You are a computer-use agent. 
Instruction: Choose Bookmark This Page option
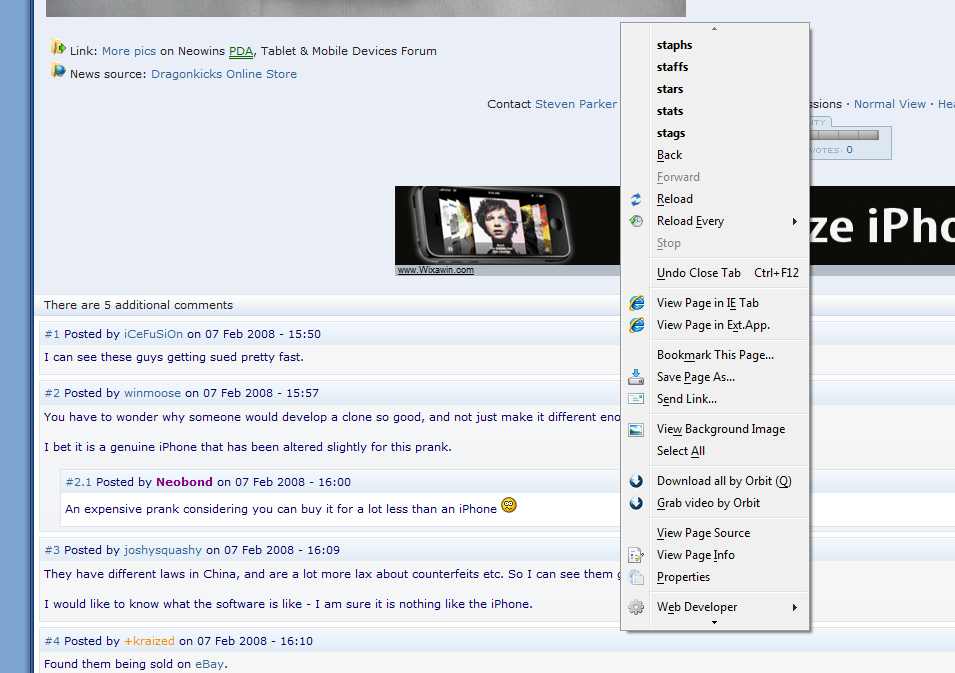[715, 355]
